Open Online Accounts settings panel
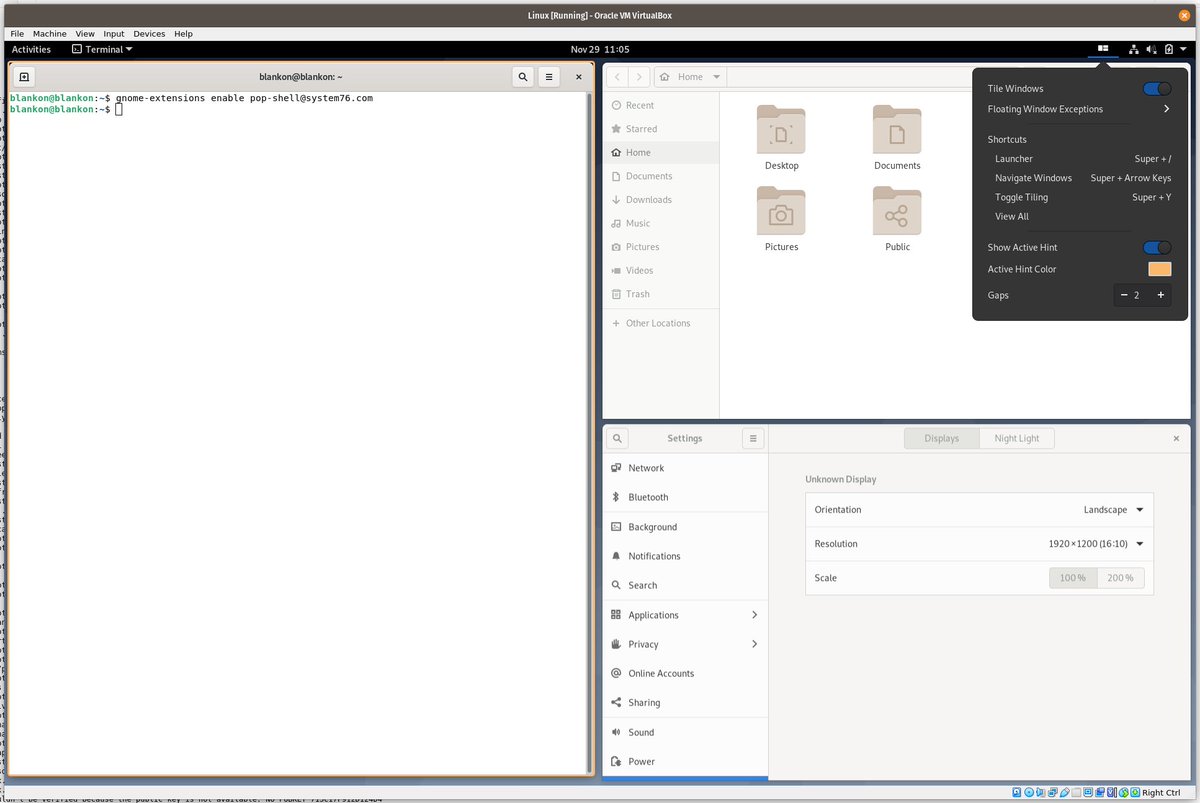Screen dimensions: 1200x803 click(x=685, y=673)
